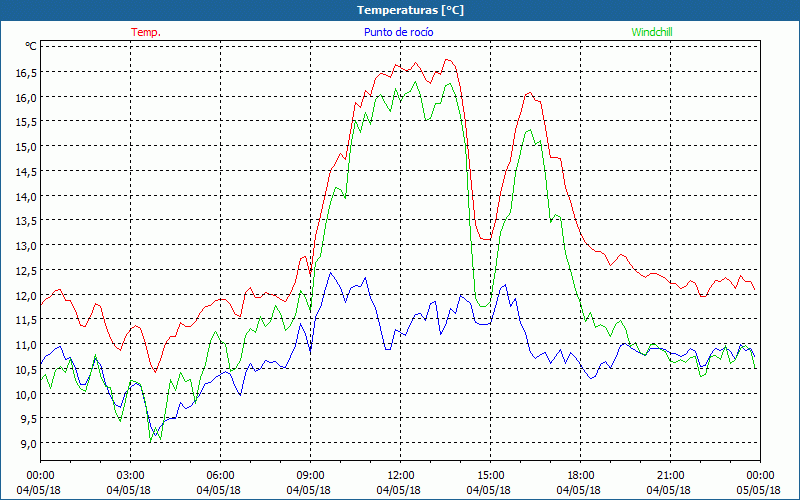Click the 13,0 y-axis value

point(26,246)
